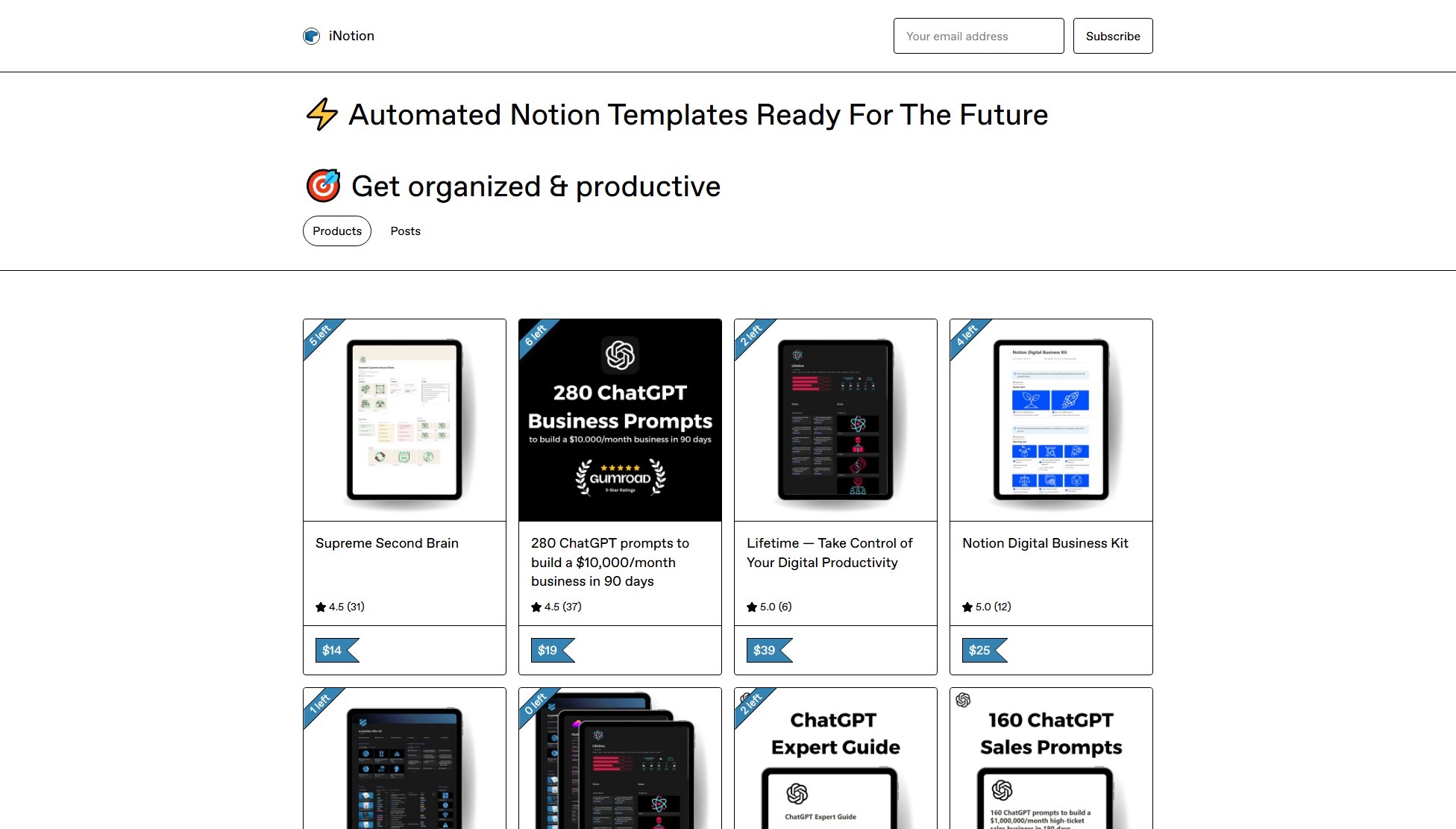Screen dimensions: 1456x829
Task: Click the Supreme Second Brain title link
Action: click(x=387, y=543)
